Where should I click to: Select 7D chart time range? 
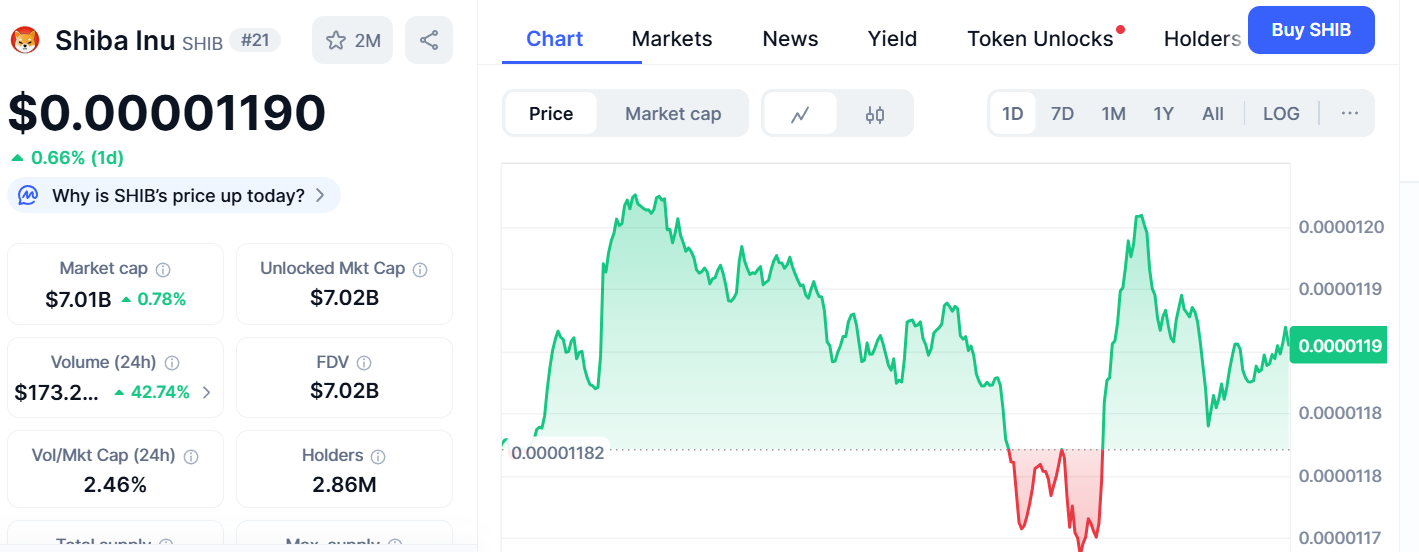pos(1062,114)
